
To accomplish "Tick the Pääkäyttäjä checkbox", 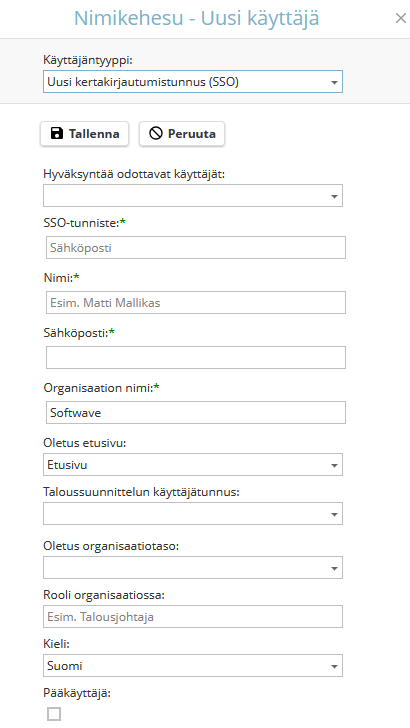I will (54, 714).
